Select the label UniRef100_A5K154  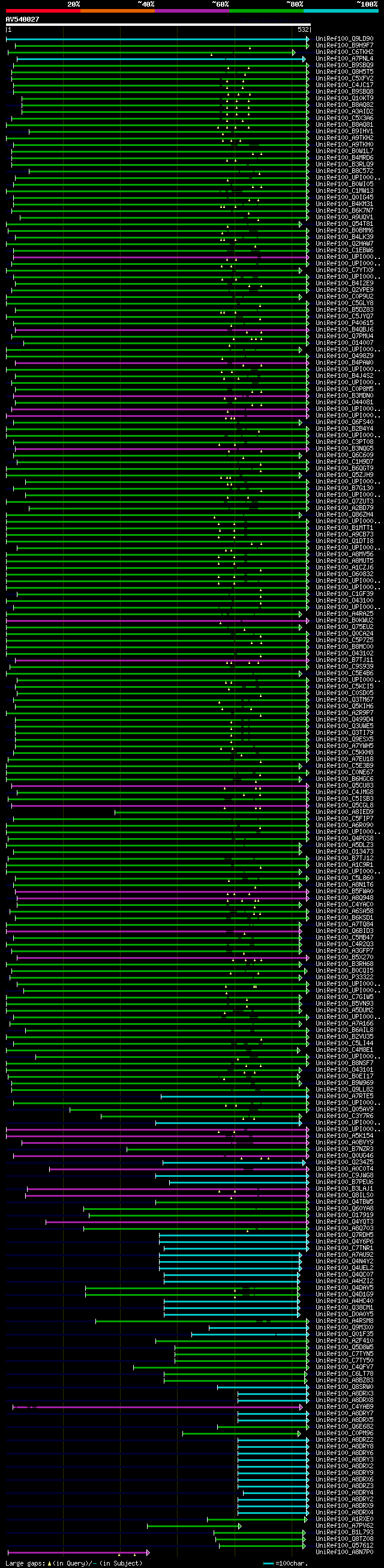(x=344, y=1136)
